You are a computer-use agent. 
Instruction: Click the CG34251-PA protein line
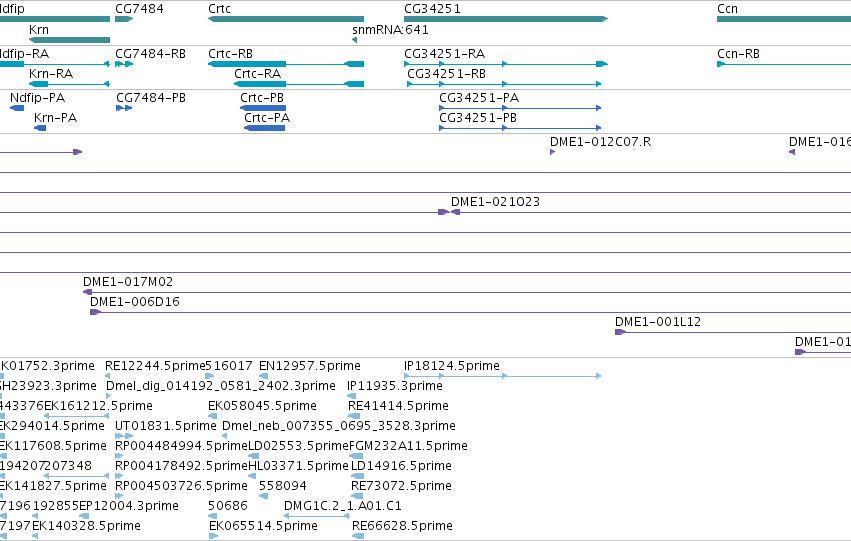520,108
